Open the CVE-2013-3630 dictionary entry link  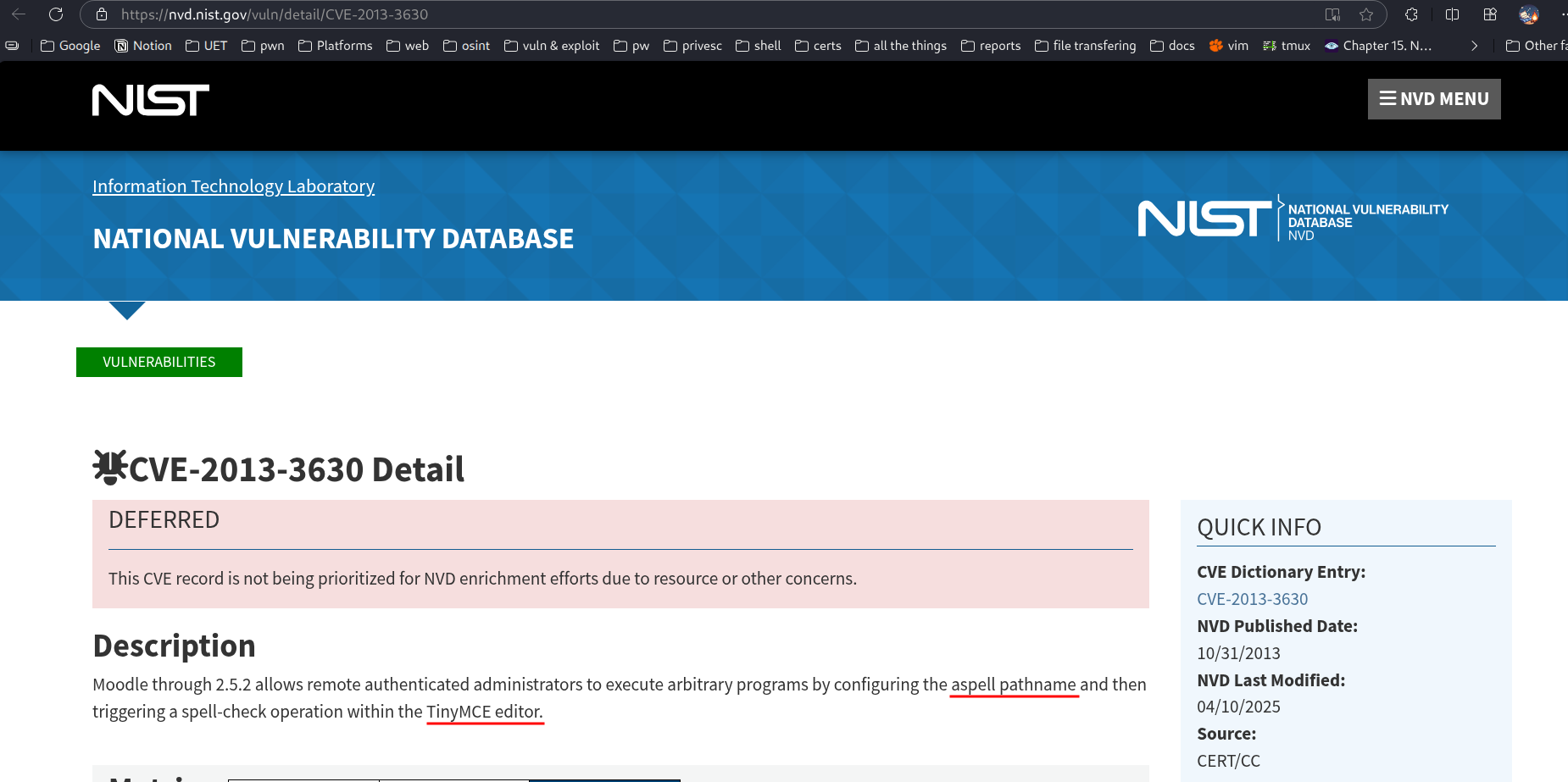point(1252,599)
